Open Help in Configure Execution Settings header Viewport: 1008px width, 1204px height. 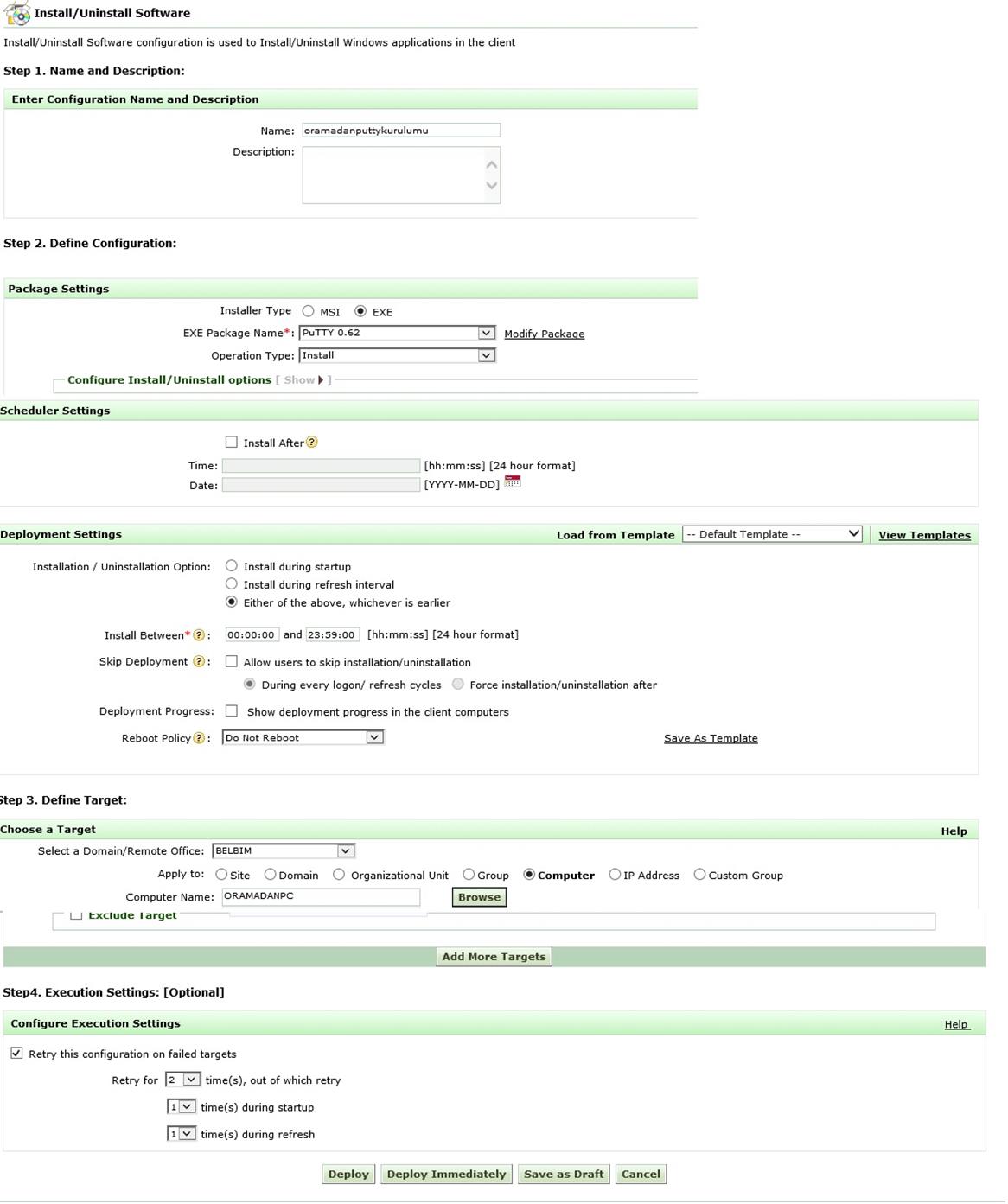(956, 1024)
